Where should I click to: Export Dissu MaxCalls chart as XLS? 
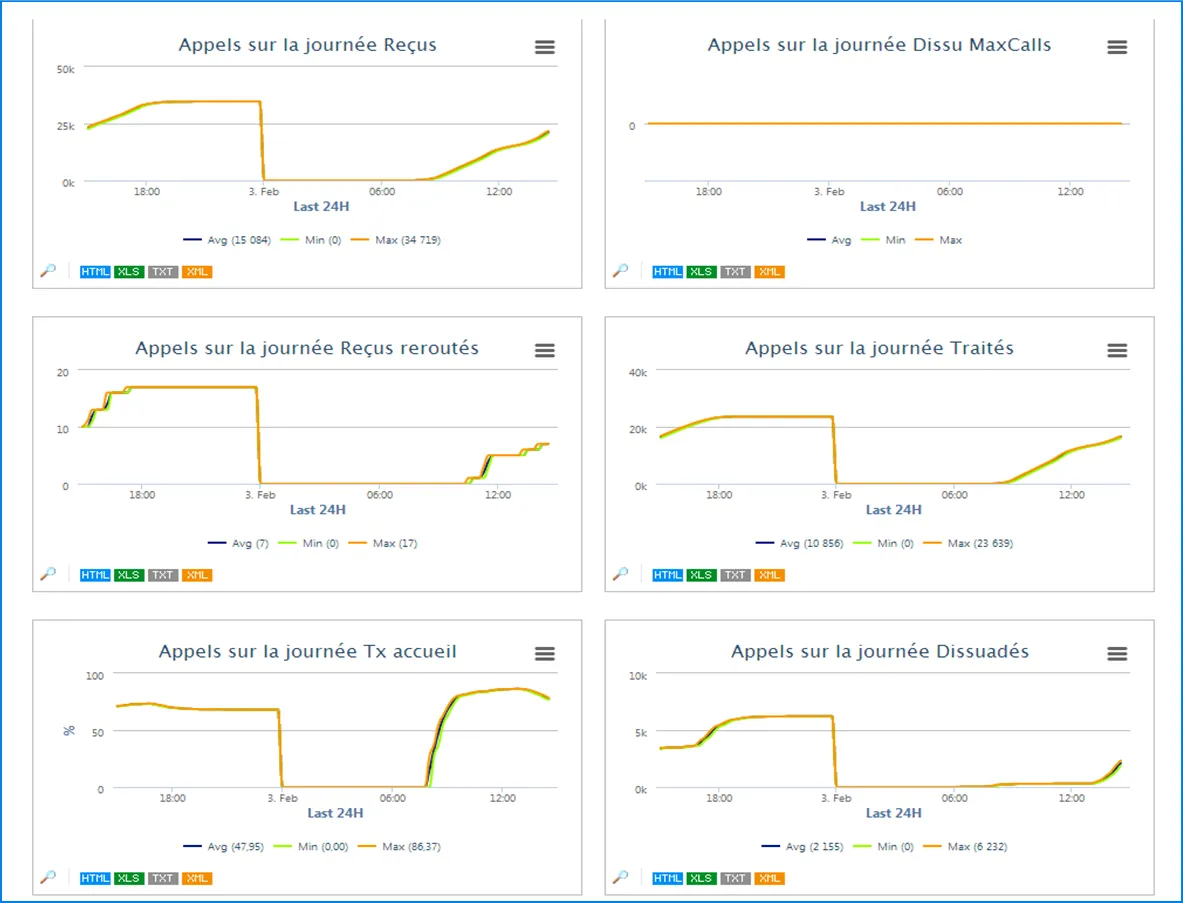pyautogui.click(x=701, y=272)
